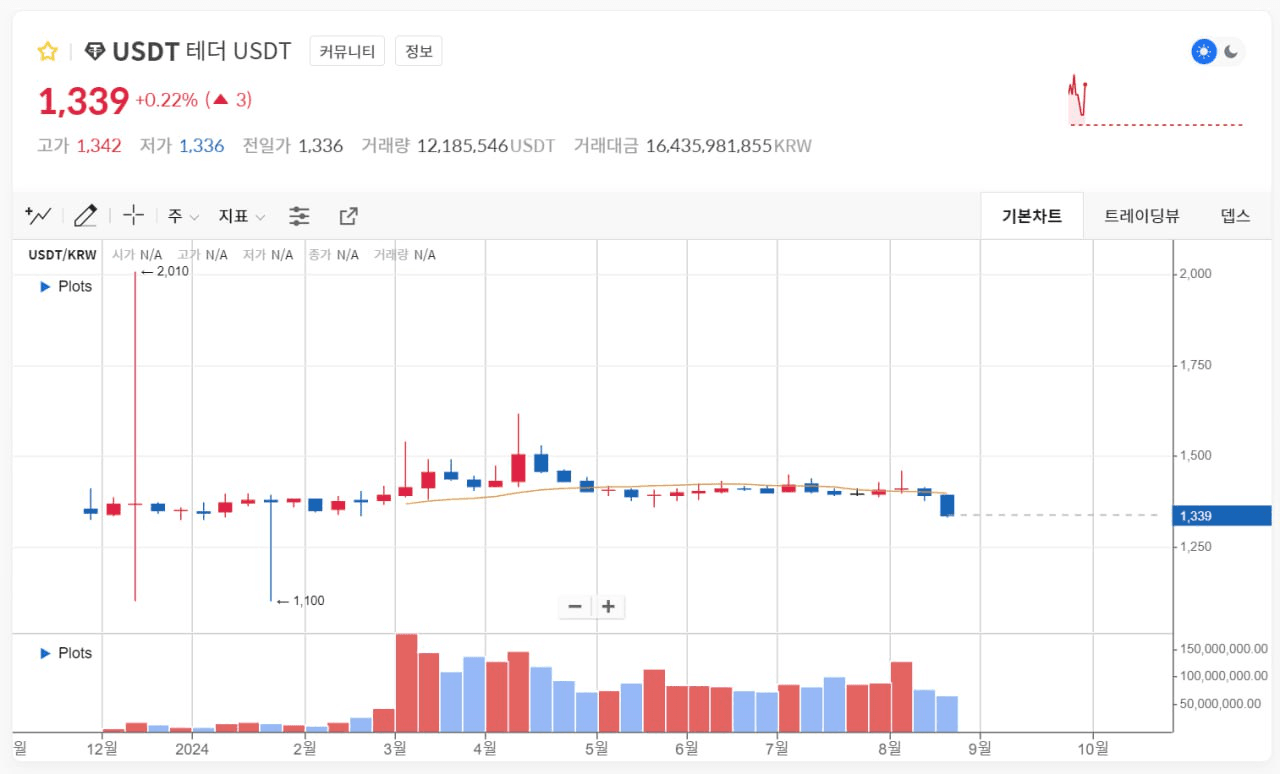Open the 커뮤니티 button
This screenshot has width=1280, height=774.
click(x=348, y=51)
